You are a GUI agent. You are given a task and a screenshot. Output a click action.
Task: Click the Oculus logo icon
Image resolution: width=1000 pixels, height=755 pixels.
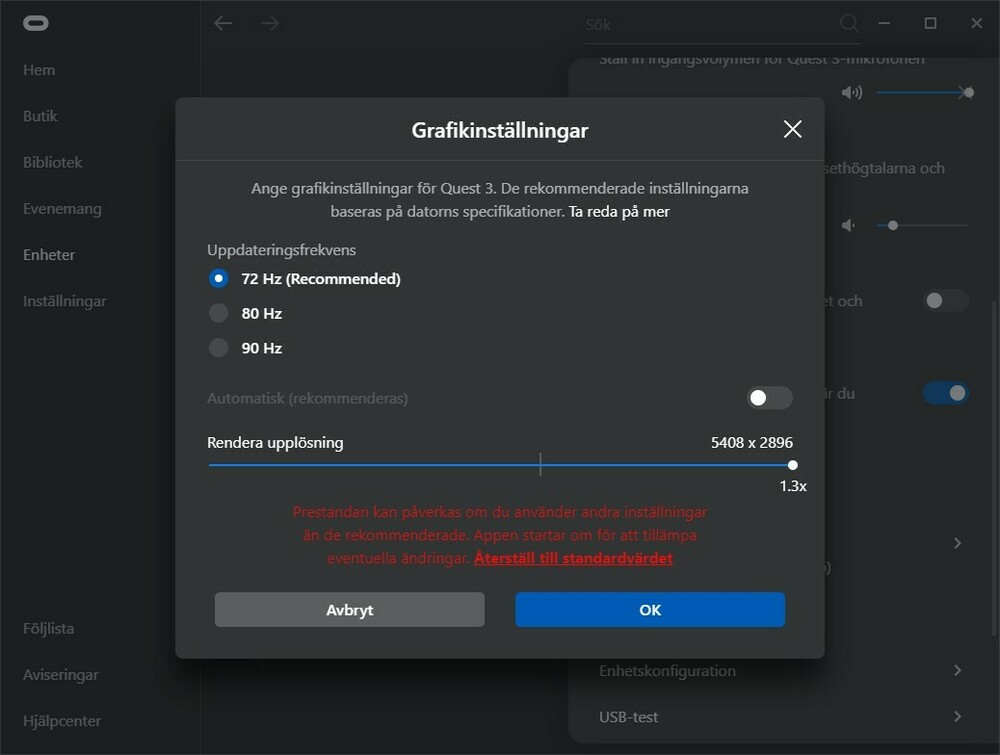(36, 24)
